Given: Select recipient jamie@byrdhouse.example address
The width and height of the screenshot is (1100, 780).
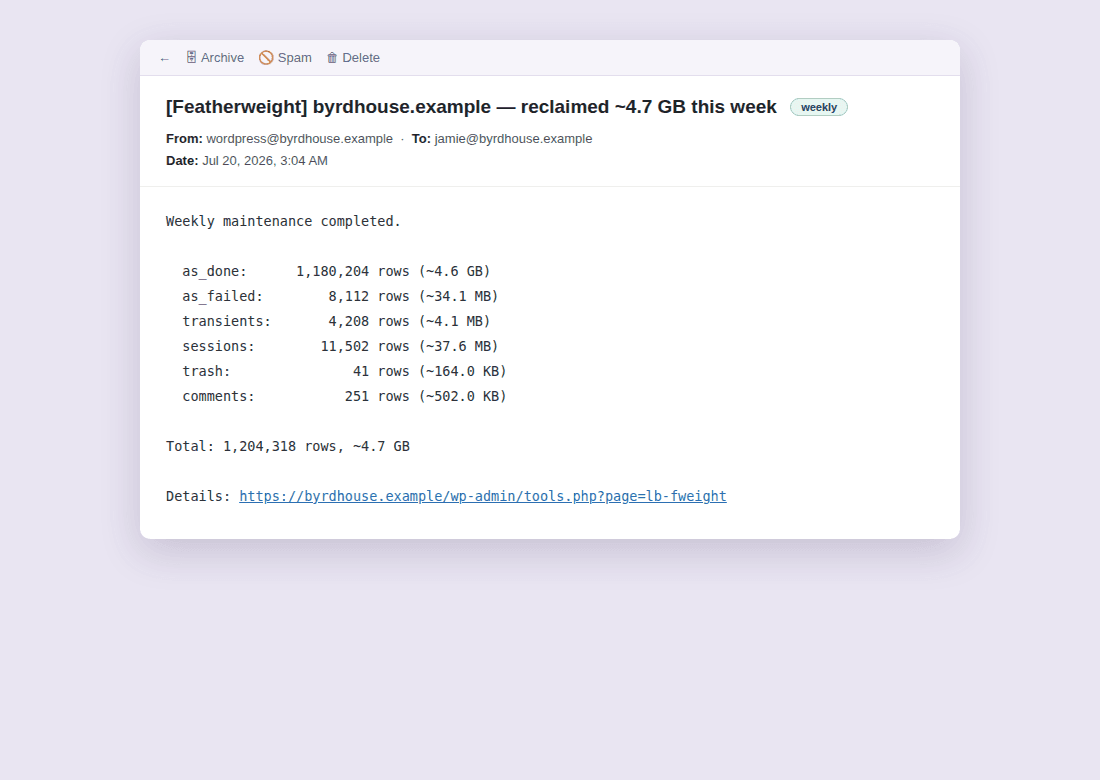Looking at the screenshot, I should click(513, 139).
